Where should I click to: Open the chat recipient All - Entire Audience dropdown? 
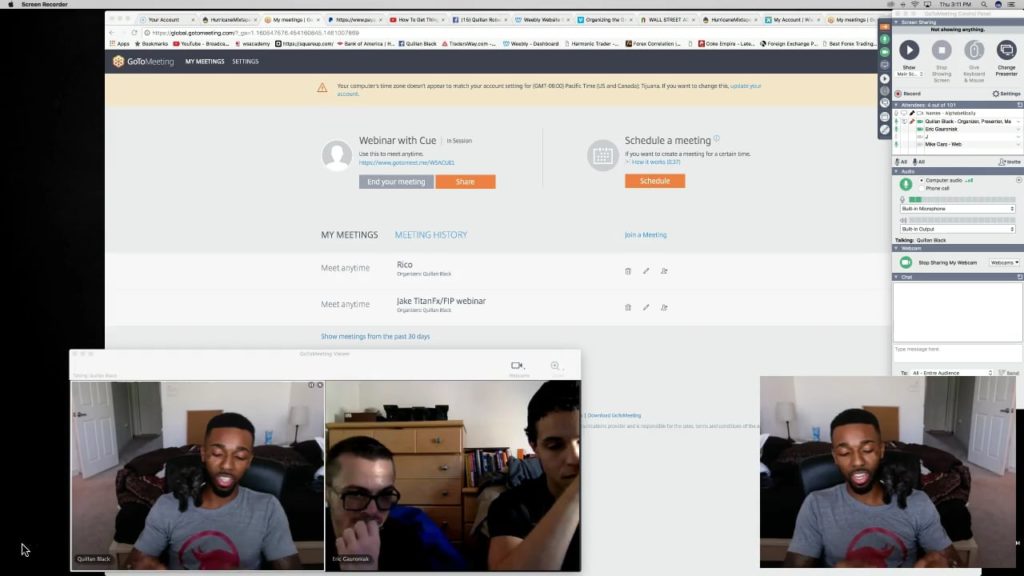coord(952,373)
